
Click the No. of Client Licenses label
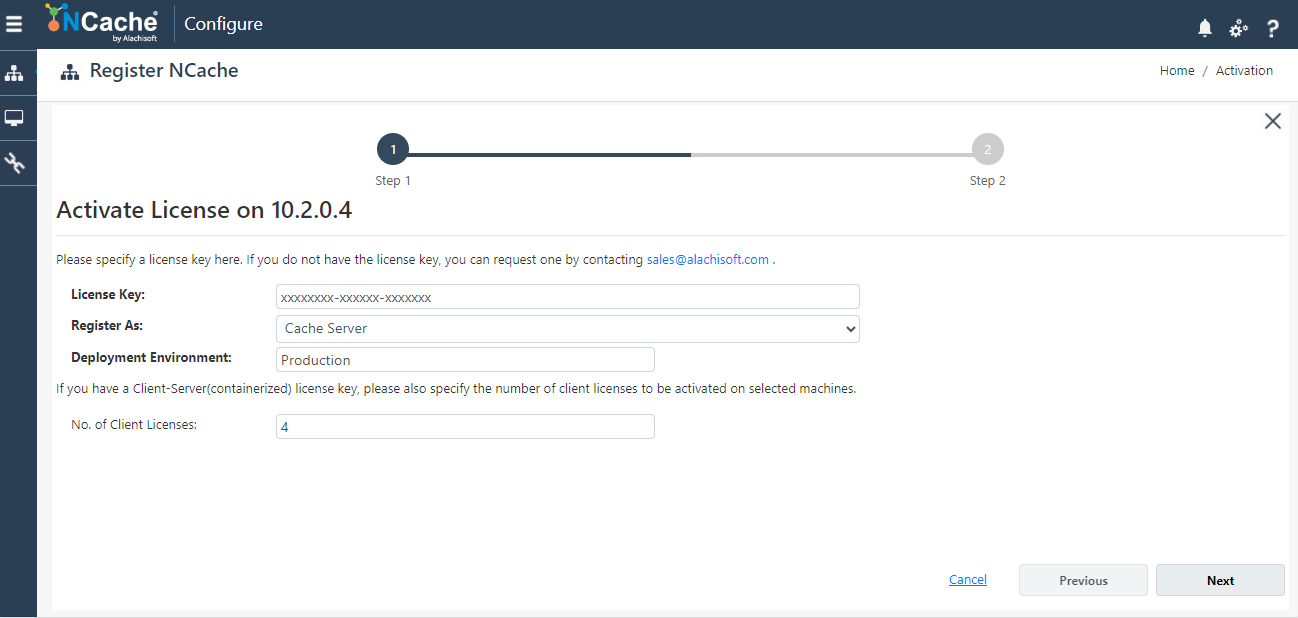click(x=134, y=424)
